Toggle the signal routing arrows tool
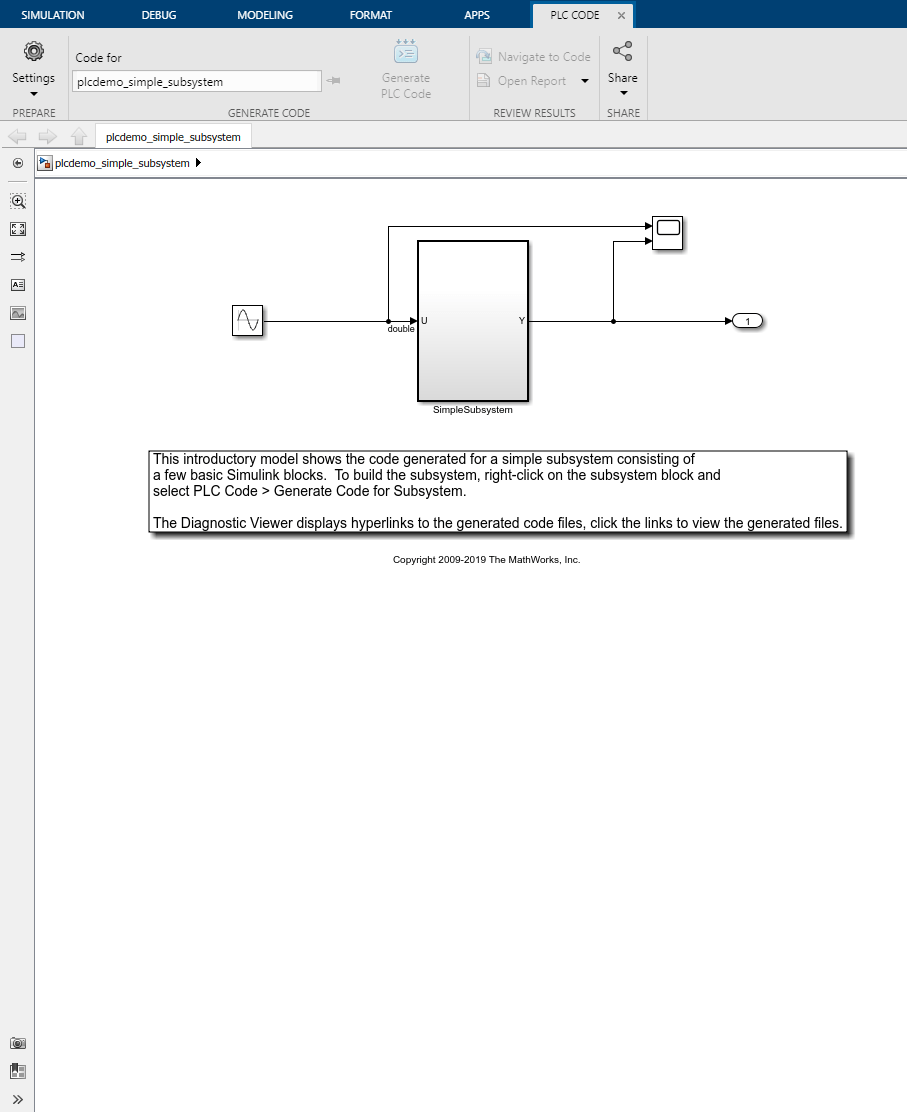907x1112 pixels. point(17,257)
